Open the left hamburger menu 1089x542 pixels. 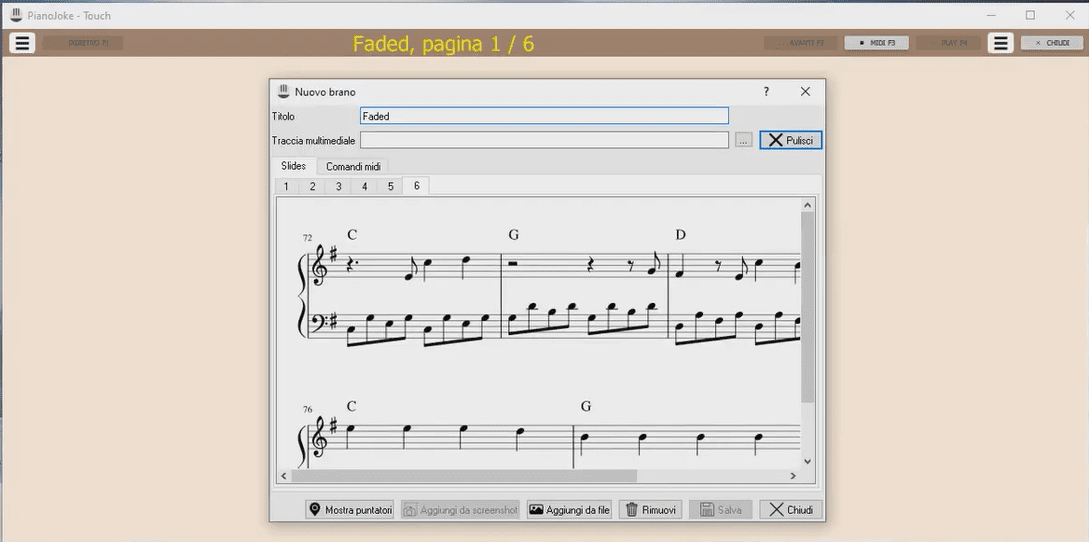pos(22,43)
